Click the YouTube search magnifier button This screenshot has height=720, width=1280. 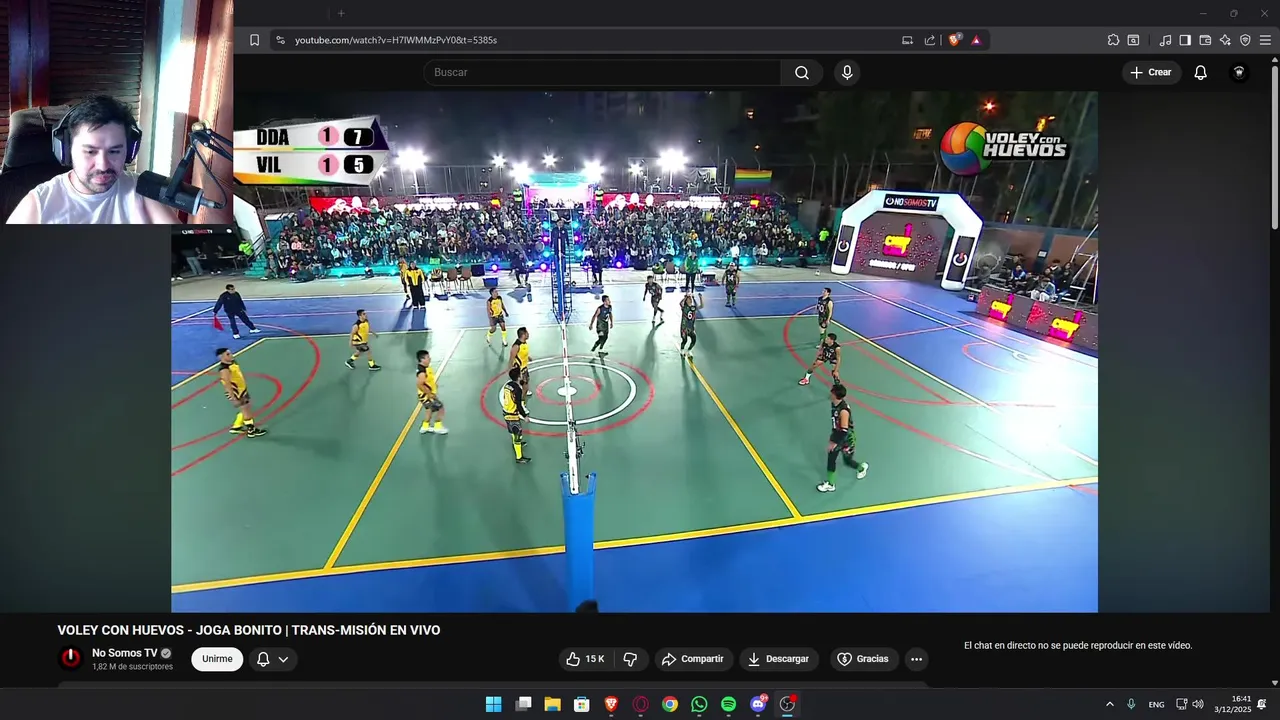[x=802, y=72]
